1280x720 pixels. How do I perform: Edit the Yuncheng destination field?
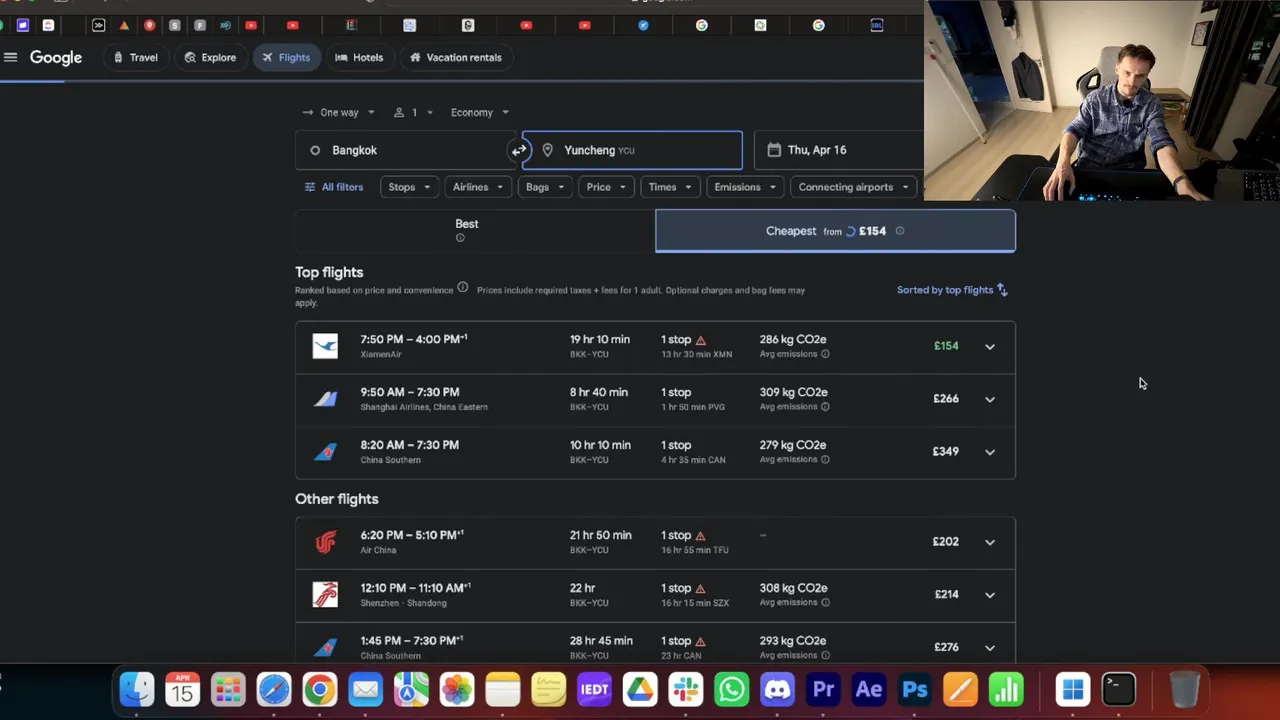(632, 150)
